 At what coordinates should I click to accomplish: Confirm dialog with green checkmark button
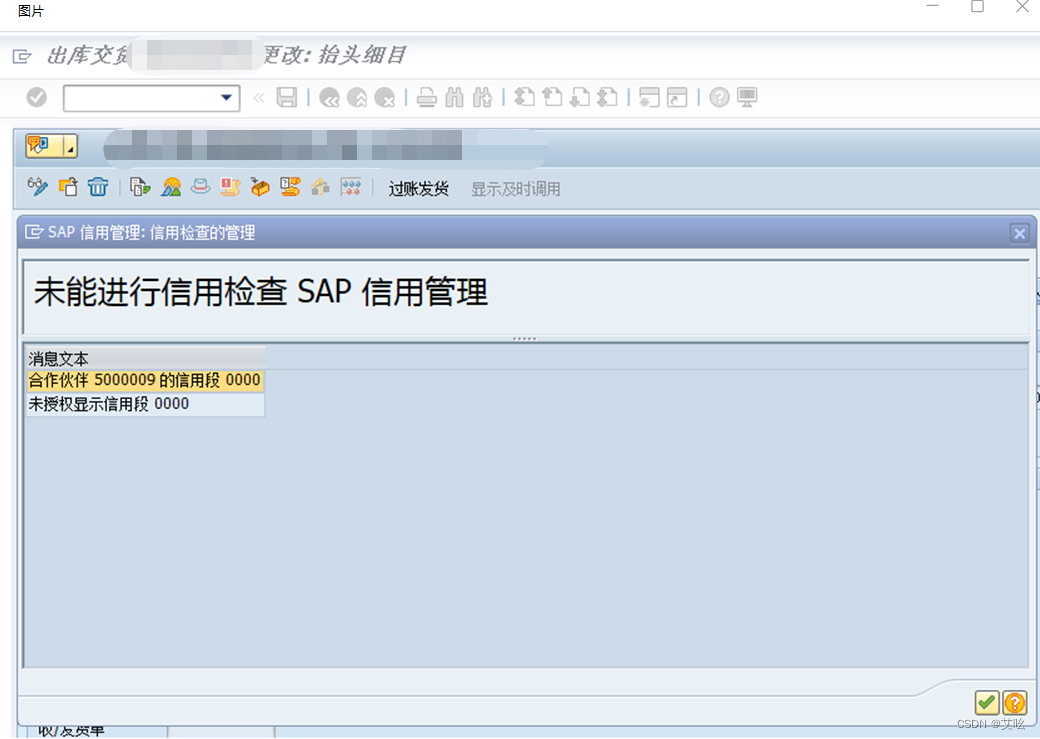tap(986, 703)
